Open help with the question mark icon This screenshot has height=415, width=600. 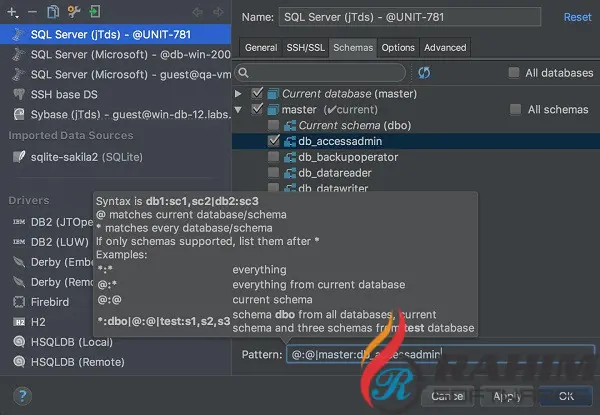pyautogui.click(x=23, y=396)
